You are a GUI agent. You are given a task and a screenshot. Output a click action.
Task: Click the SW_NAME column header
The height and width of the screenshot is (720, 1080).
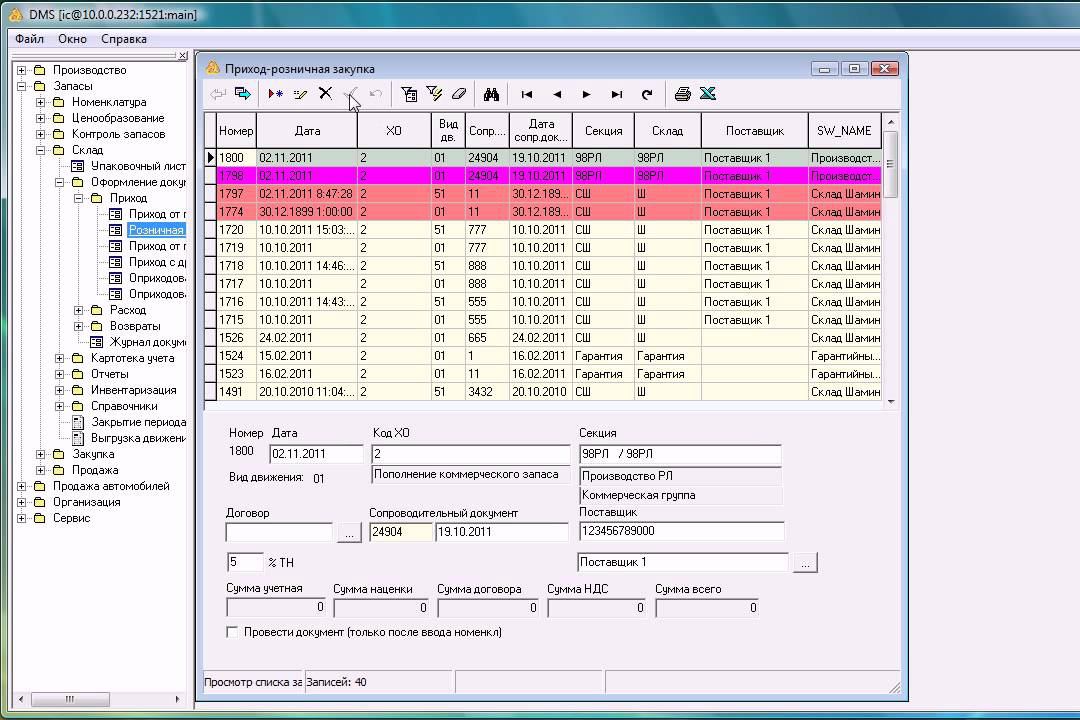pyautogui.click(x=844, y=130)
